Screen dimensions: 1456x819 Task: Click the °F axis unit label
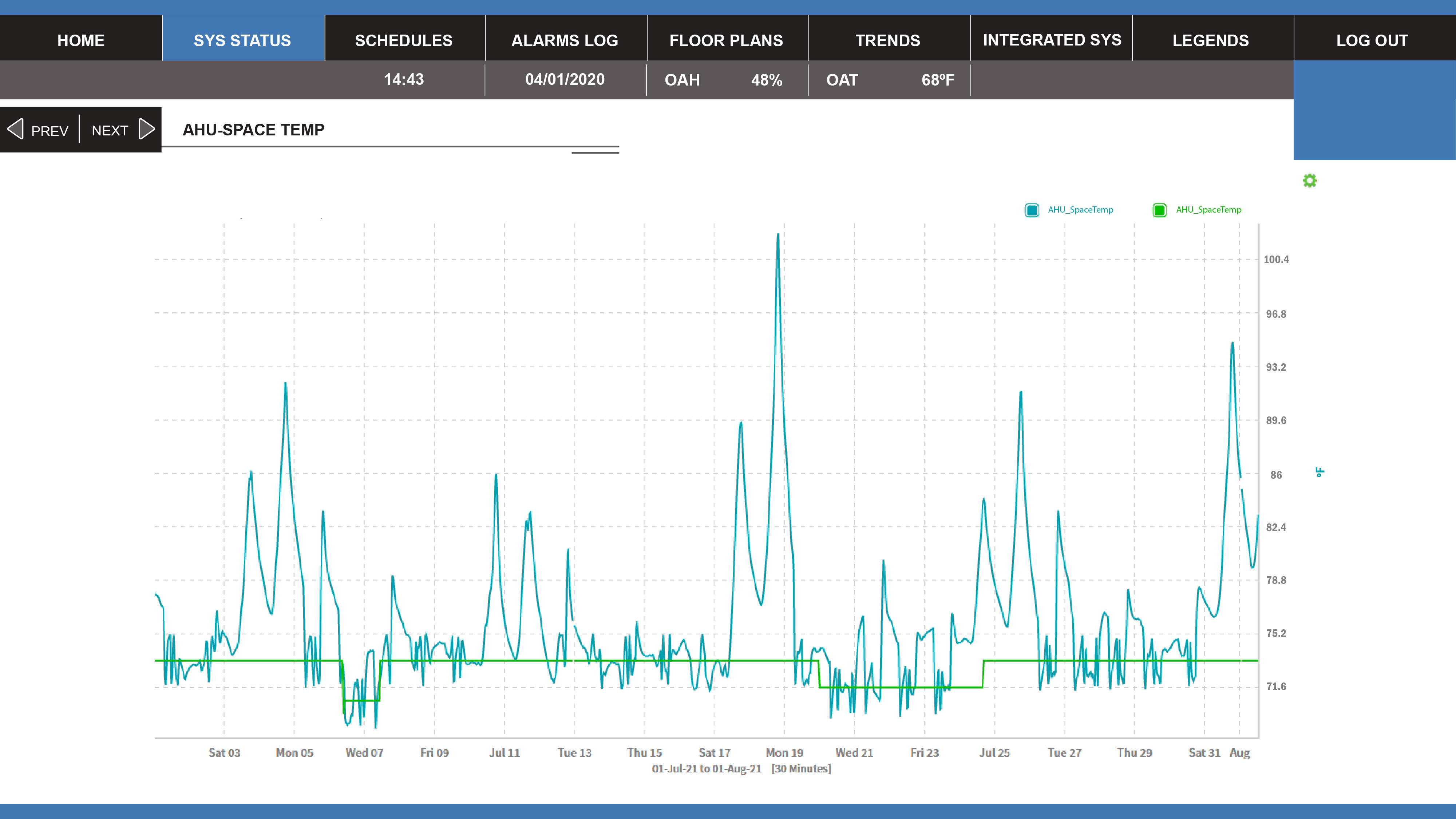1320,472
